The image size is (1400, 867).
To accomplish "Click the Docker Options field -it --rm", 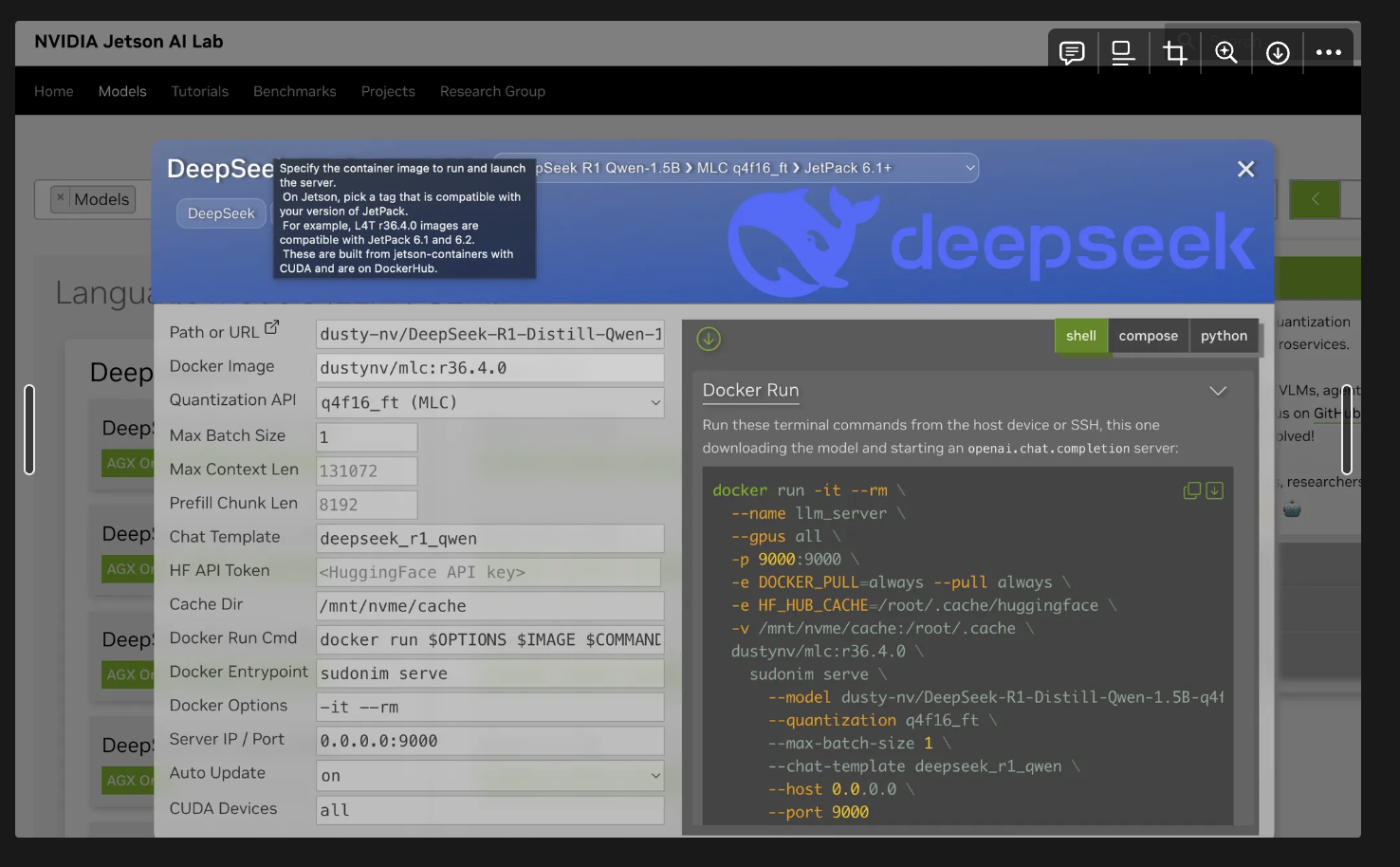I will point(489,708).
